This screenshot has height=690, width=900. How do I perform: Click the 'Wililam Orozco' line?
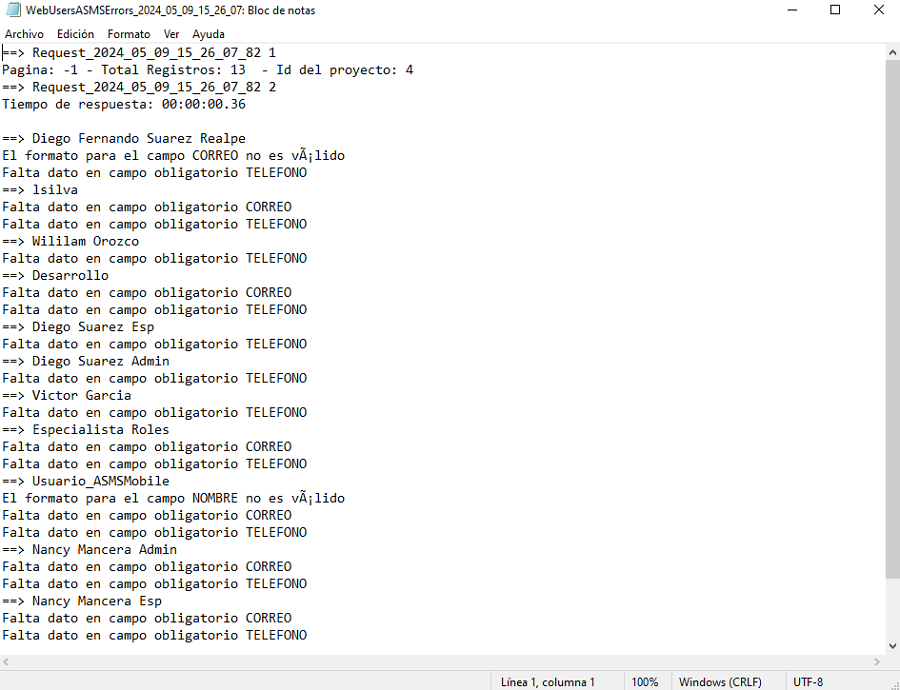[71, 241]
